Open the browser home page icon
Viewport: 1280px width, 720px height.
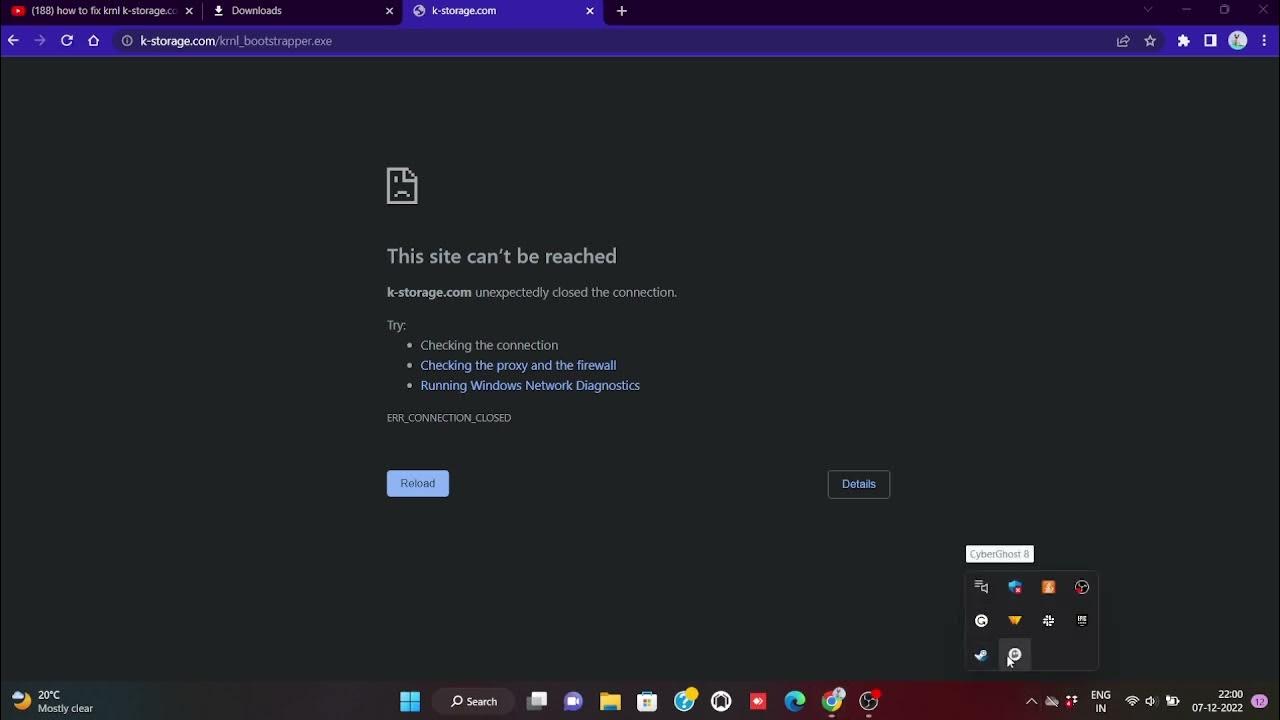[x=94, y=41]
